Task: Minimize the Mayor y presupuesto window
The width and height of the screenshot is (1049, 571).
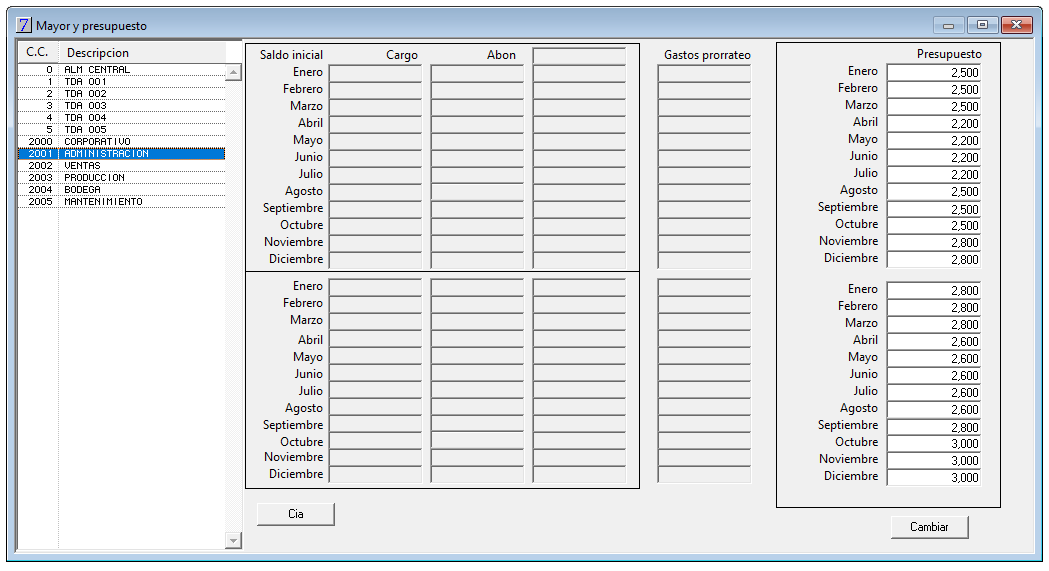Action: [948, 25]
